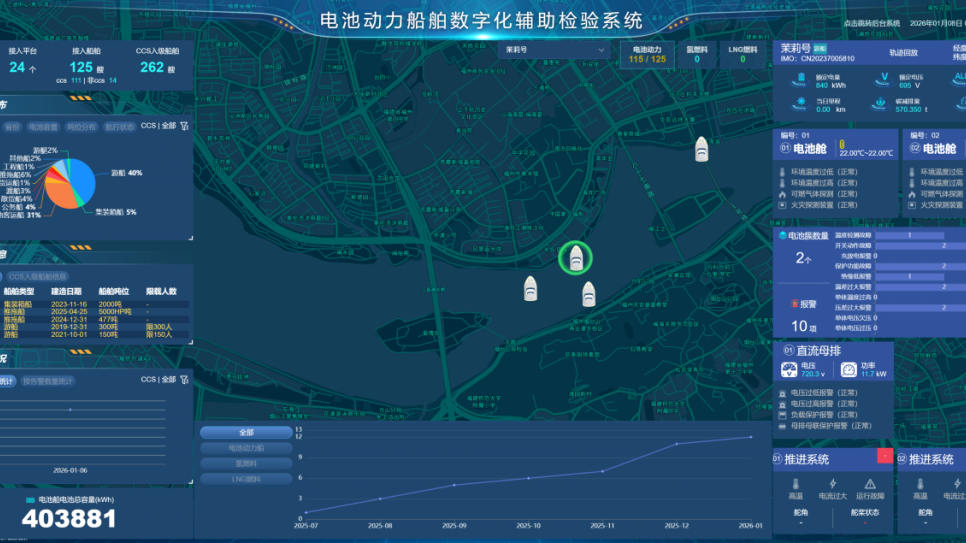Viewport: 966px width, 543px height.
Task: Click the filter funnel icon in the statistics panel
Action: (x=184, y=380)
